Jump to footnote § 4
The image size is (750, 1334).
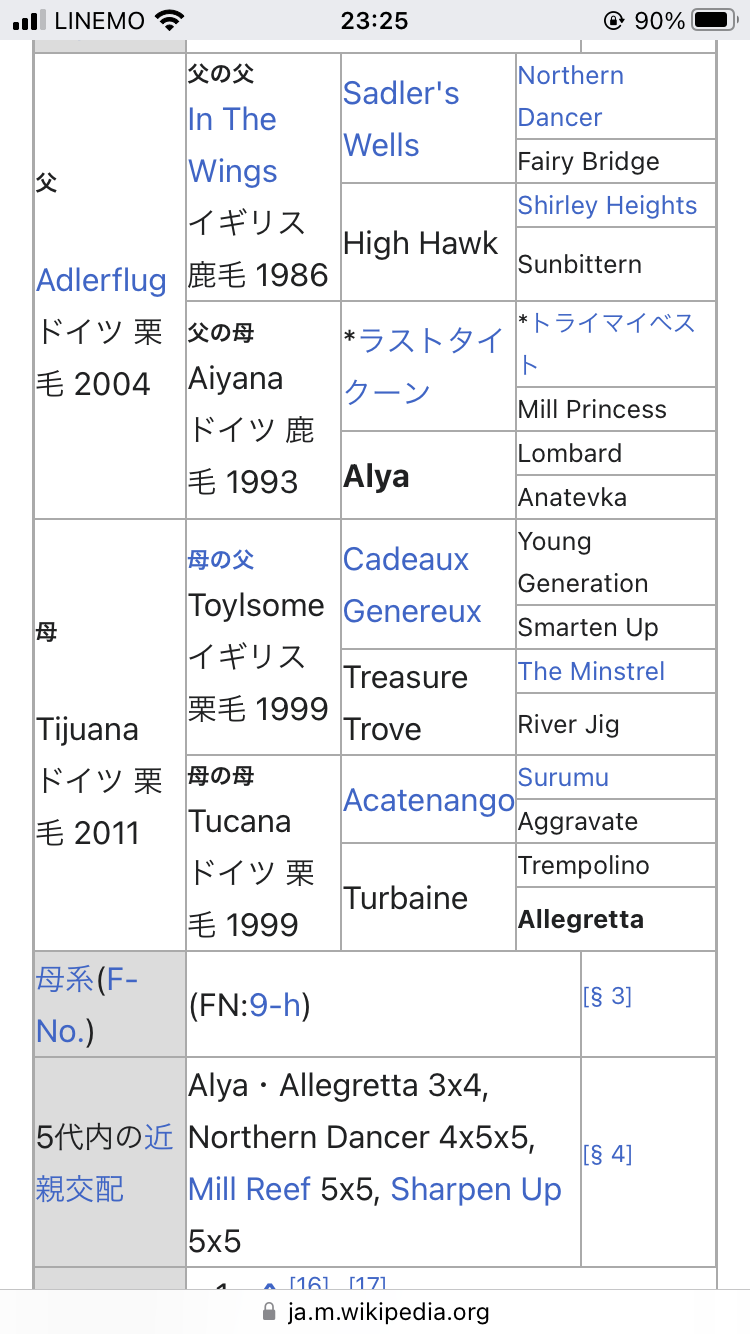(607, 1154)
